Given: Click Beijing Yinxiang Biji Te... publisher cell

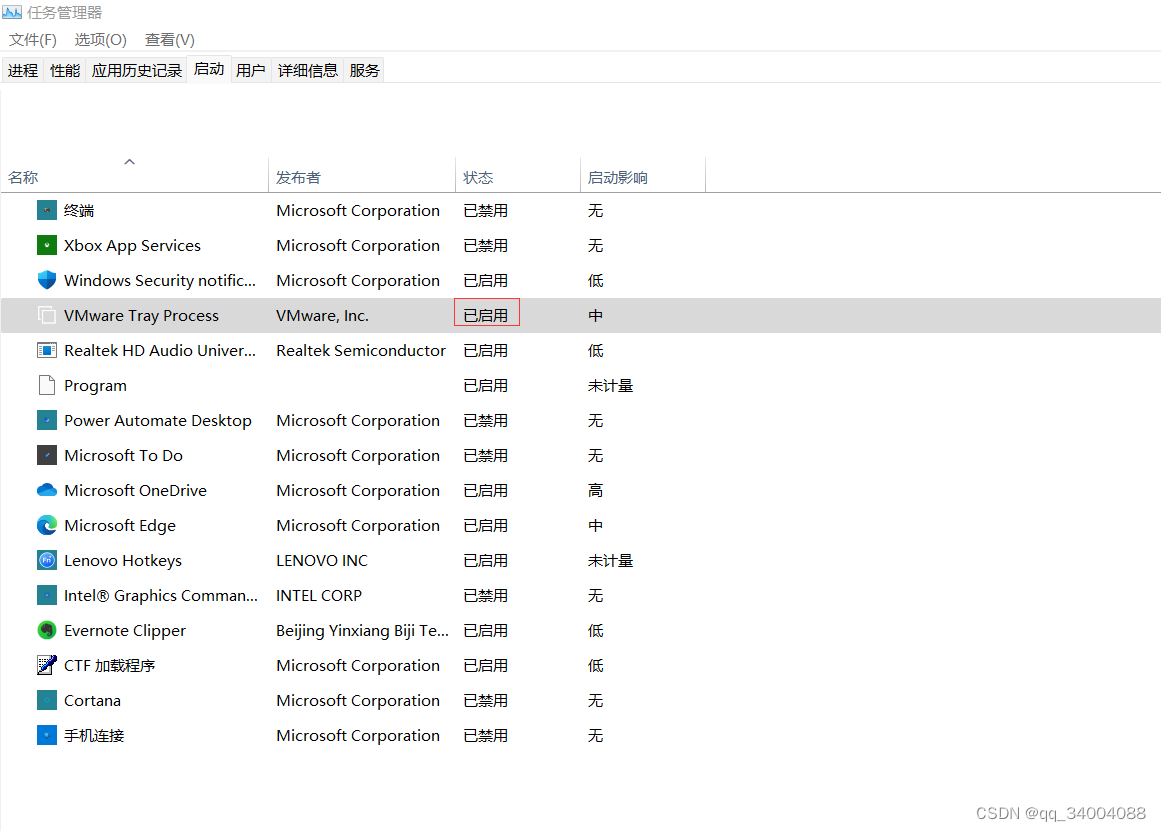Looking at the screenshot, I should click(x=362, y=630).
